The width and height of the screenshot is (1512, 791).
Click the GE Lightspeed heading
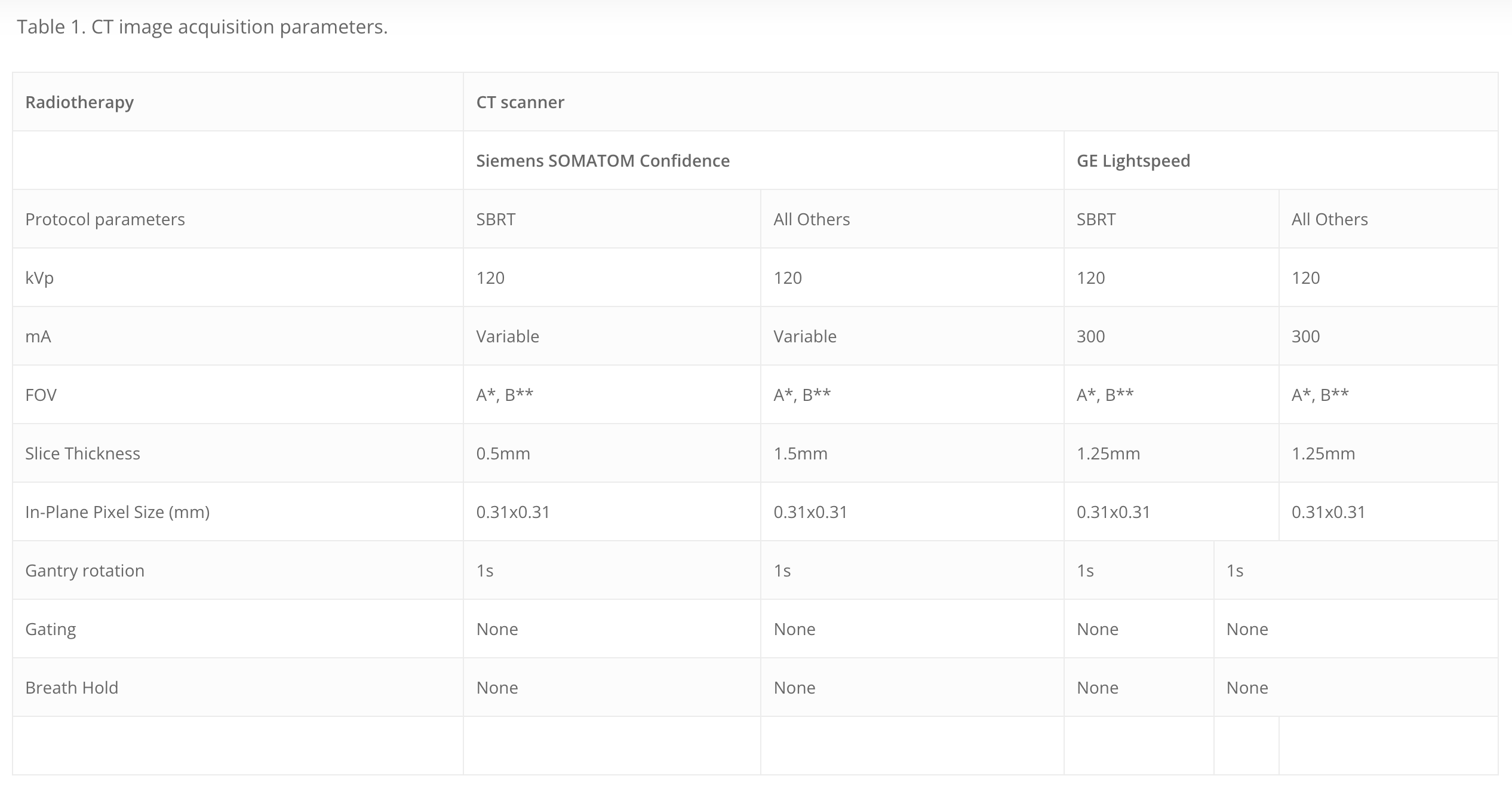[1133, 161]
